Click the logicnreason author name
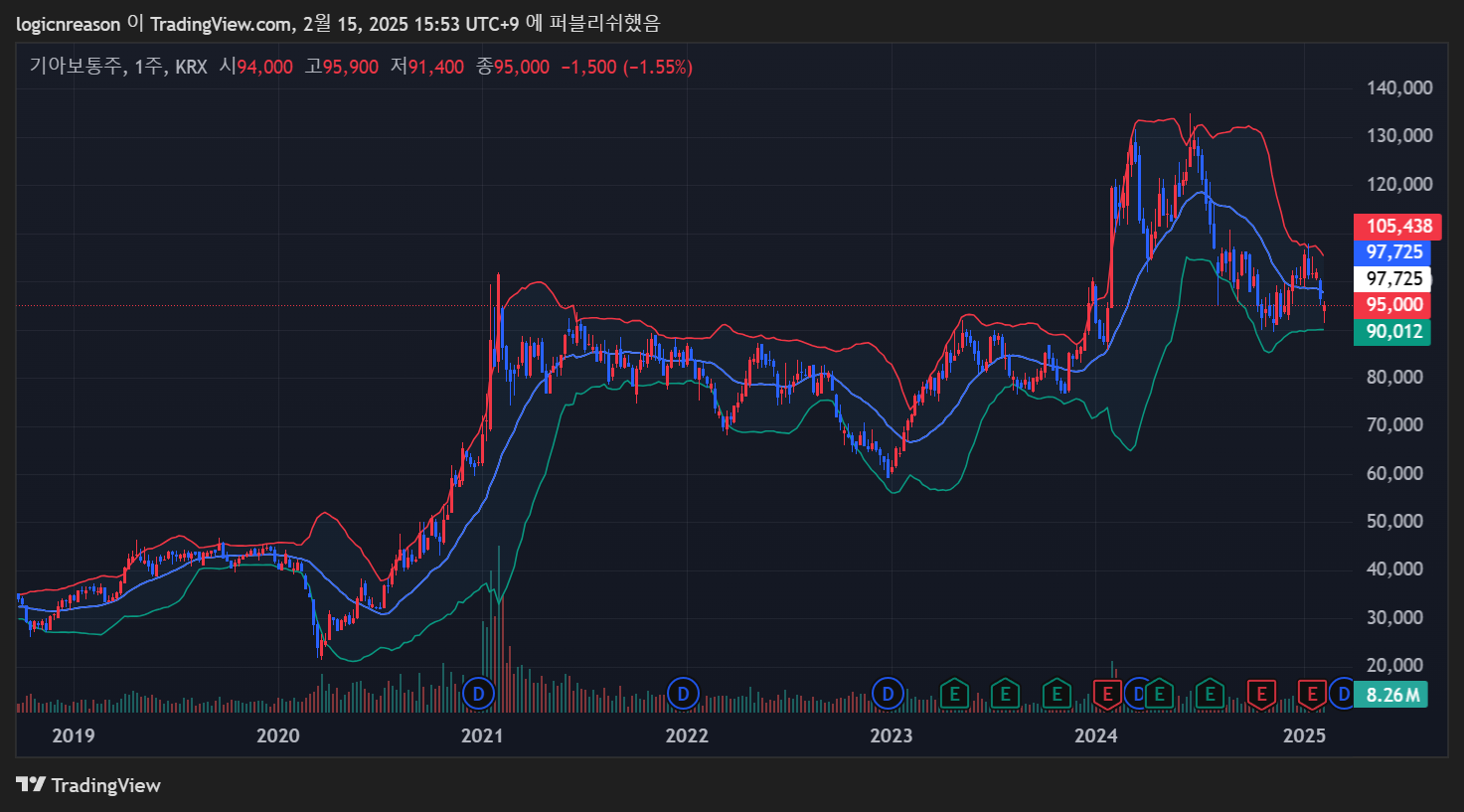Screen dimensions: 1464x812 (x=68, y=24)
